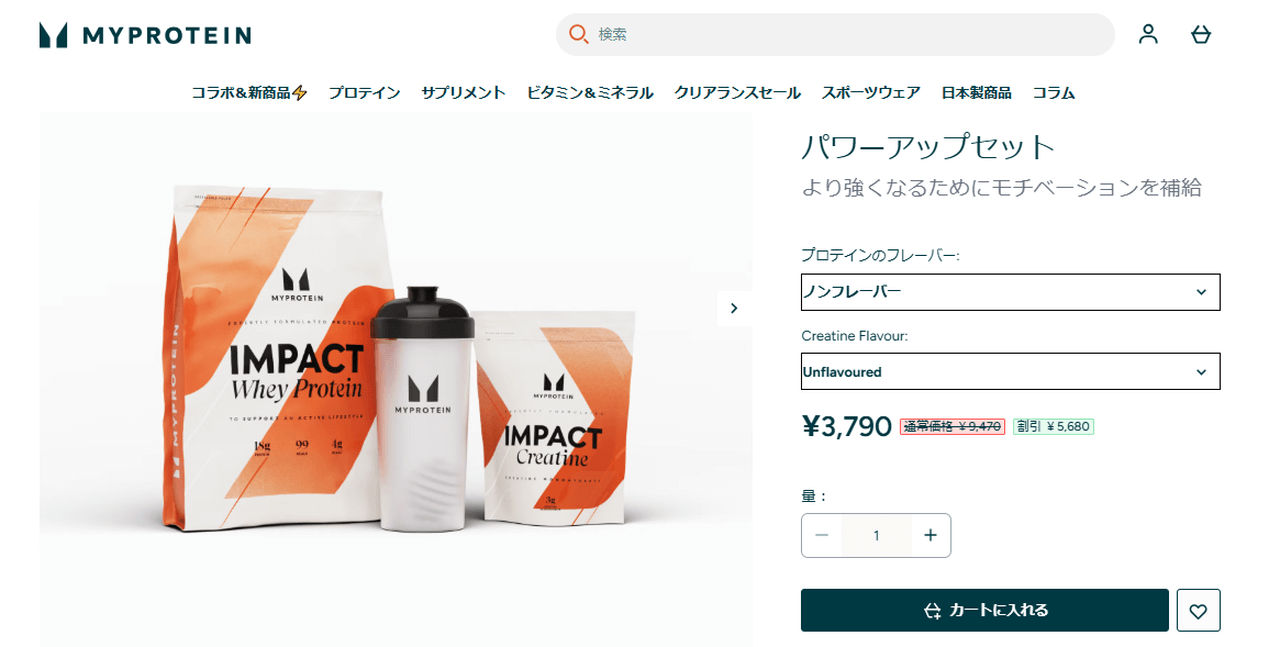Open the サプリメント menu item

point(463,92)
